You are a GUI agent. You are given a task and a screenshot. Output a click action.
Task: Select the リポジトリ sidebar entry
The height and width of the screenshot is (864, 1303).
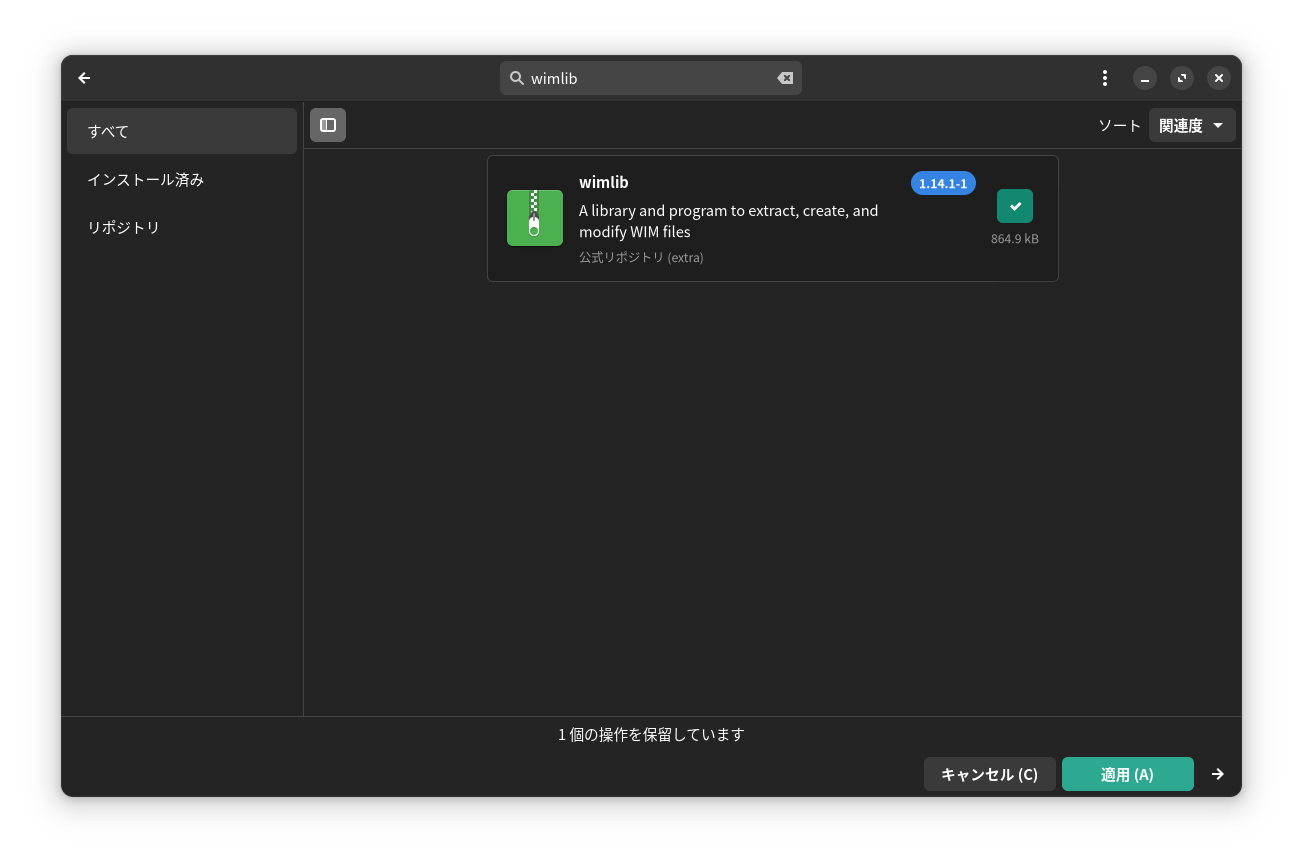click(x=124, y=227)
